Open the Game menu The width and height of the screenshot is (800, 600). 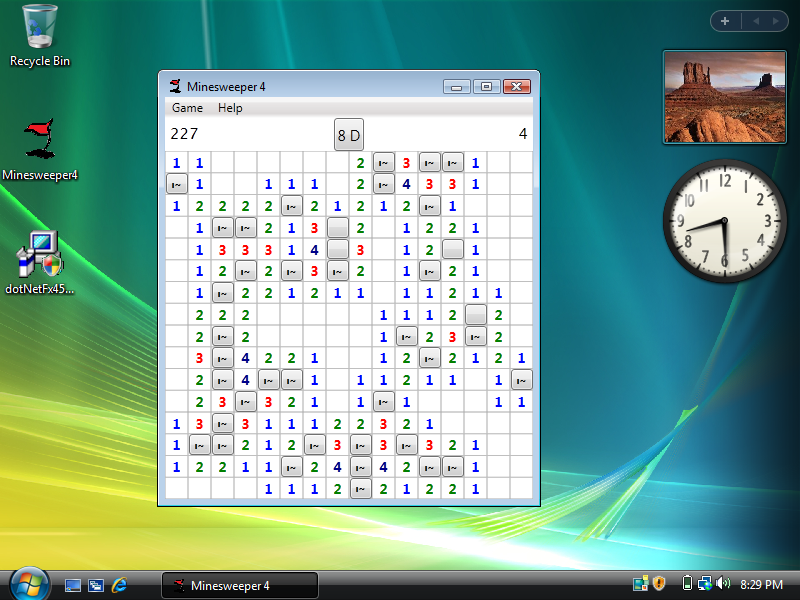point(187,108)
